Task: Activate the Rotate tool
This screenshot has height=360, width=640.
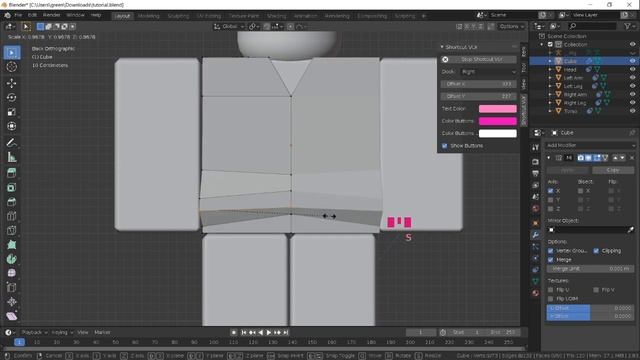Action: (x=11, y=98)
